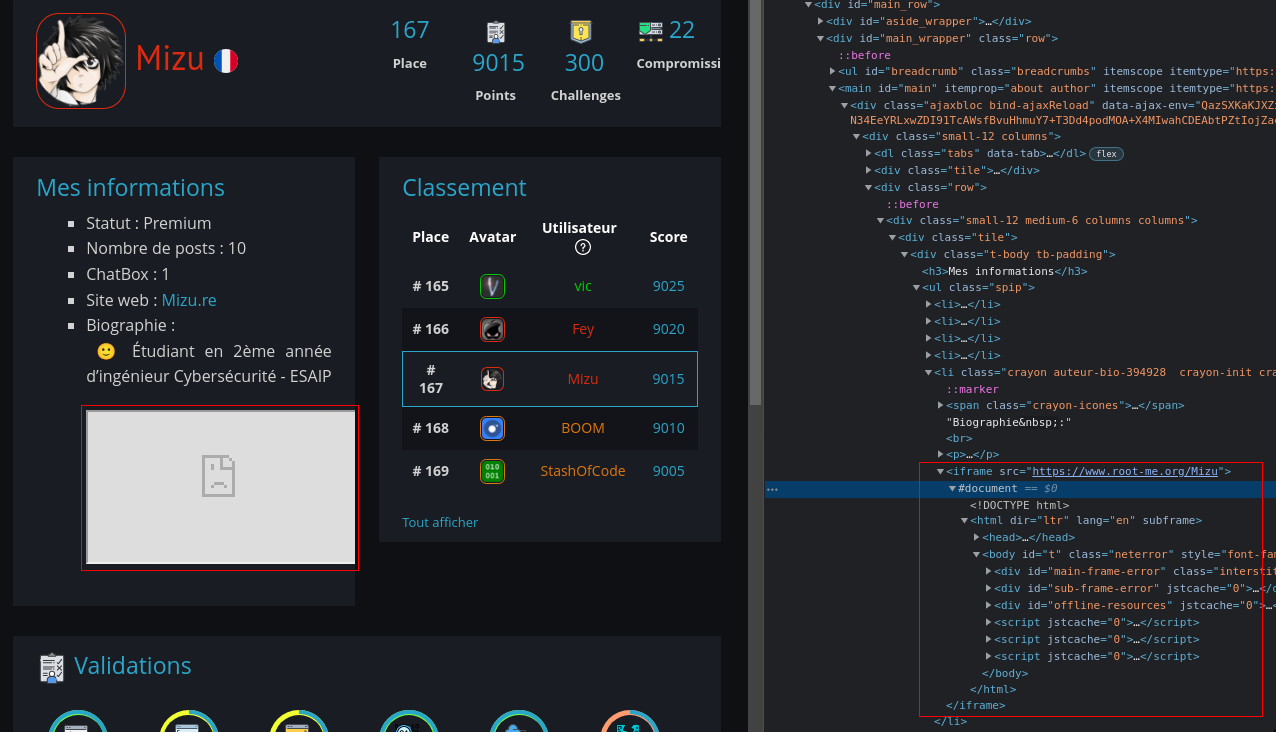
Task: Click Fey's avatar in ranking
Action: pos(492,329)
